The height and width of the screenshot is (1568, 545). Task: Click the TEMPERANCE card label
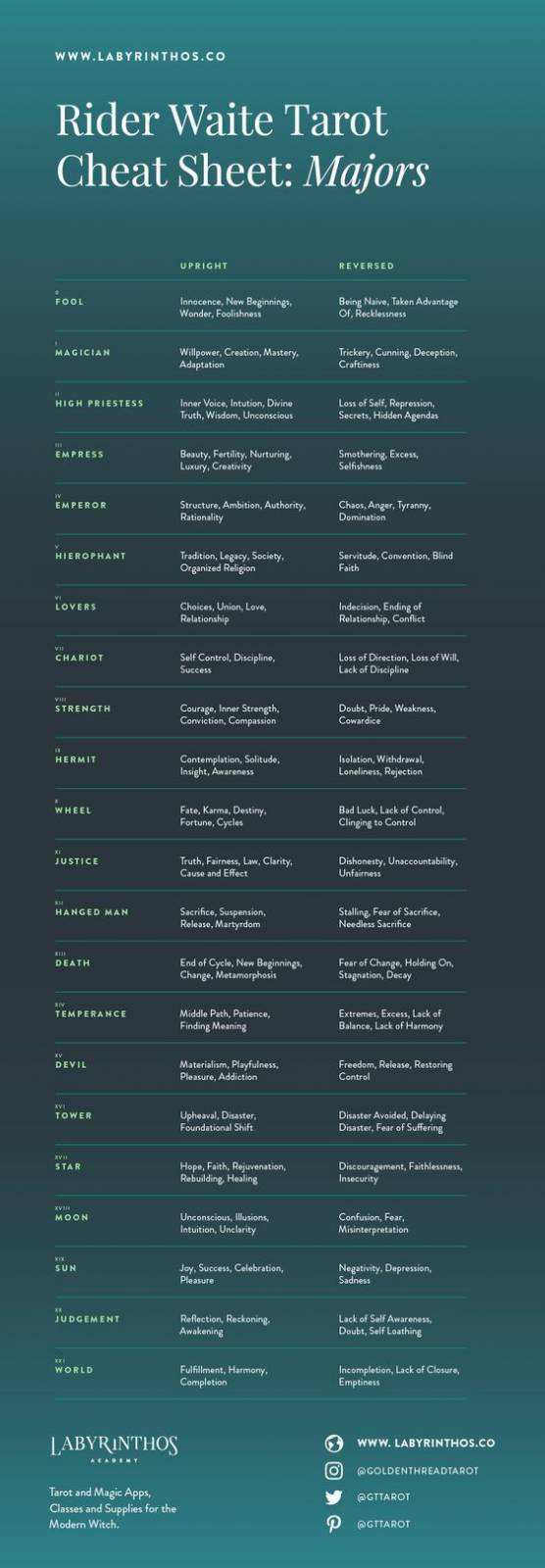(x=91, y=1014)
